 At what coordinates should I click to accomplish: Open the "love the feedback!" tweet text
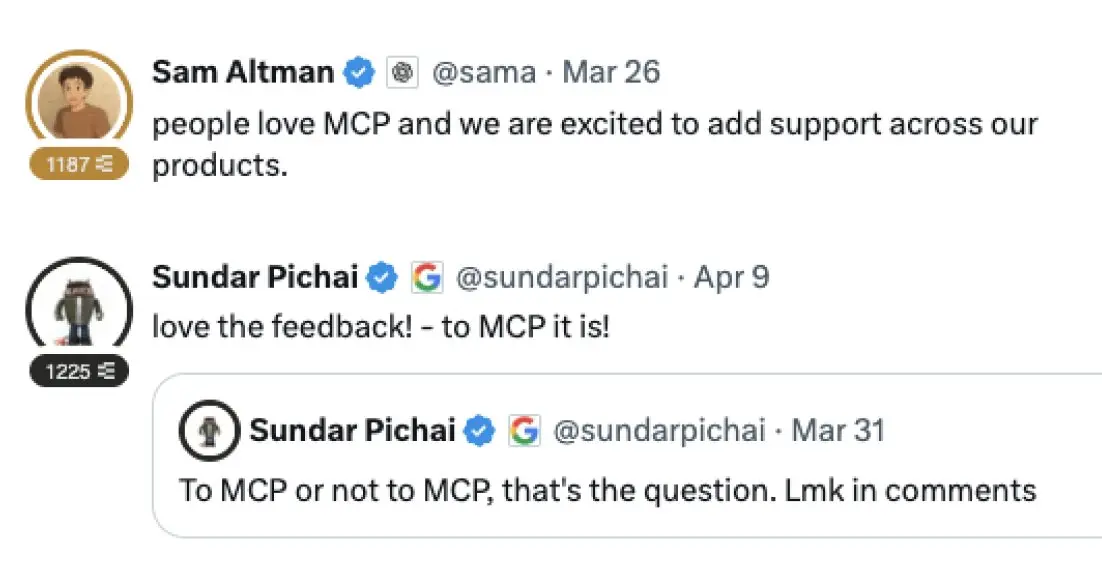380,327
